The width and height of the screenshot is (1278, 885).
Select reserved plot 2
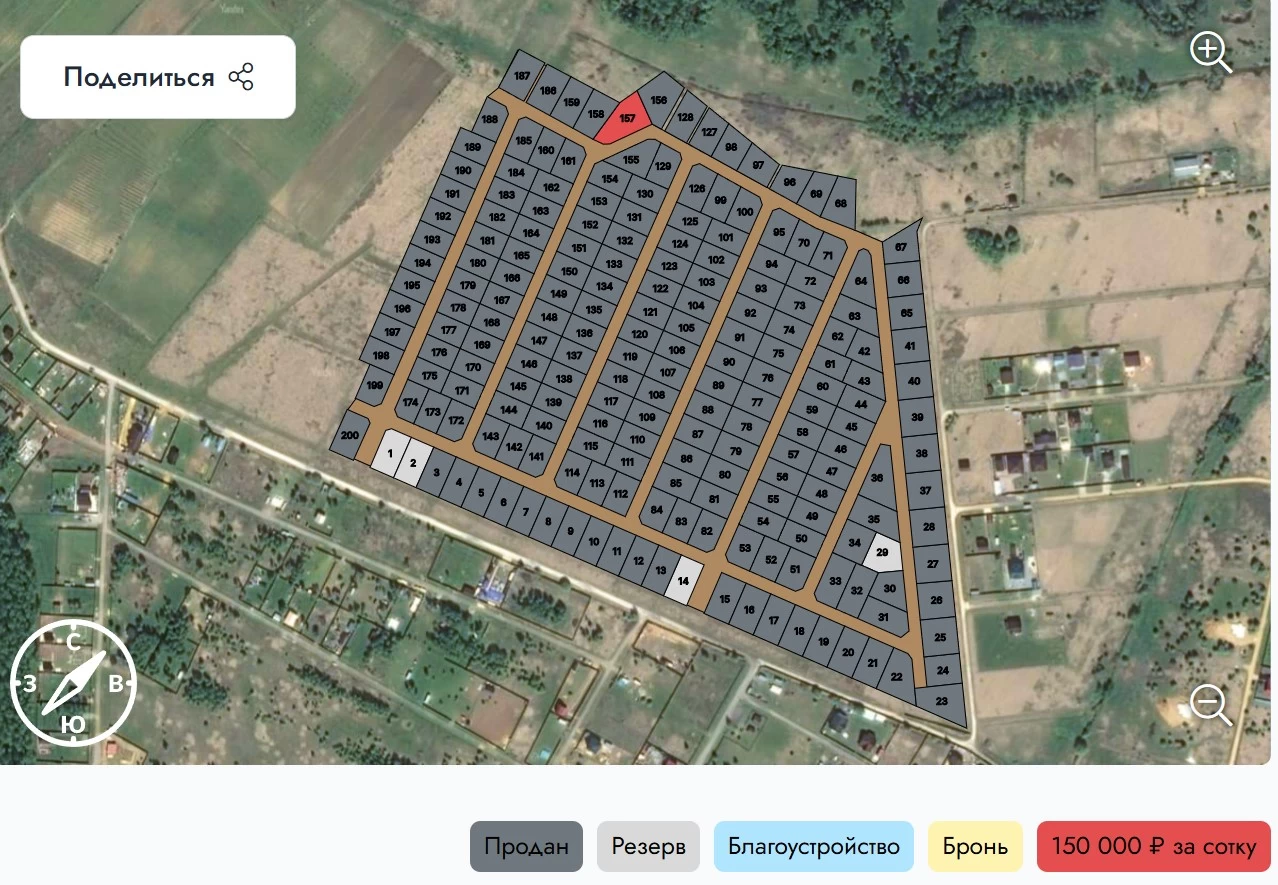[413, 464]
